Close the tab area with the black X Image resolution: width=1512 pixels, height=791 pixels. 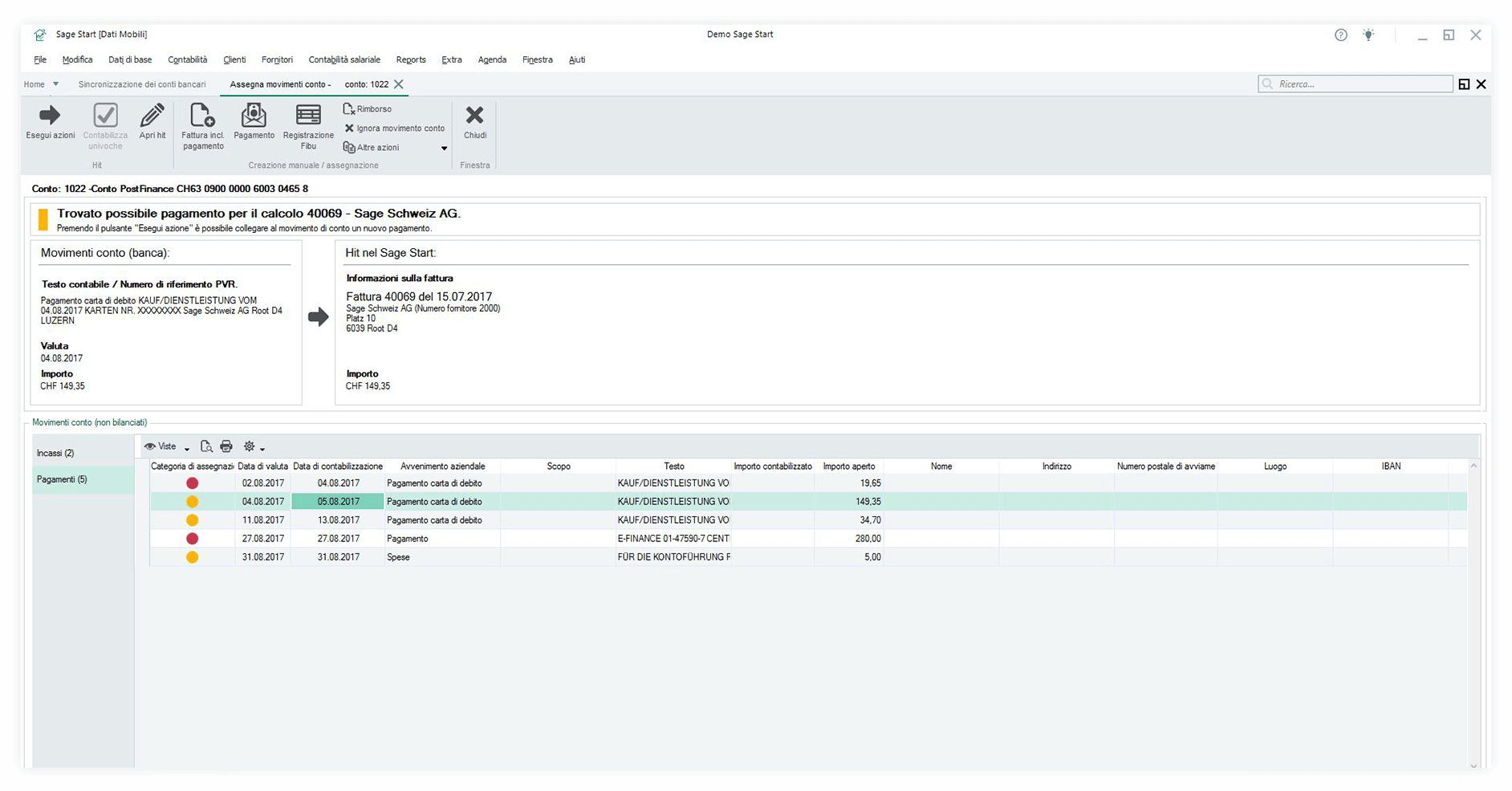point(1482,84)
